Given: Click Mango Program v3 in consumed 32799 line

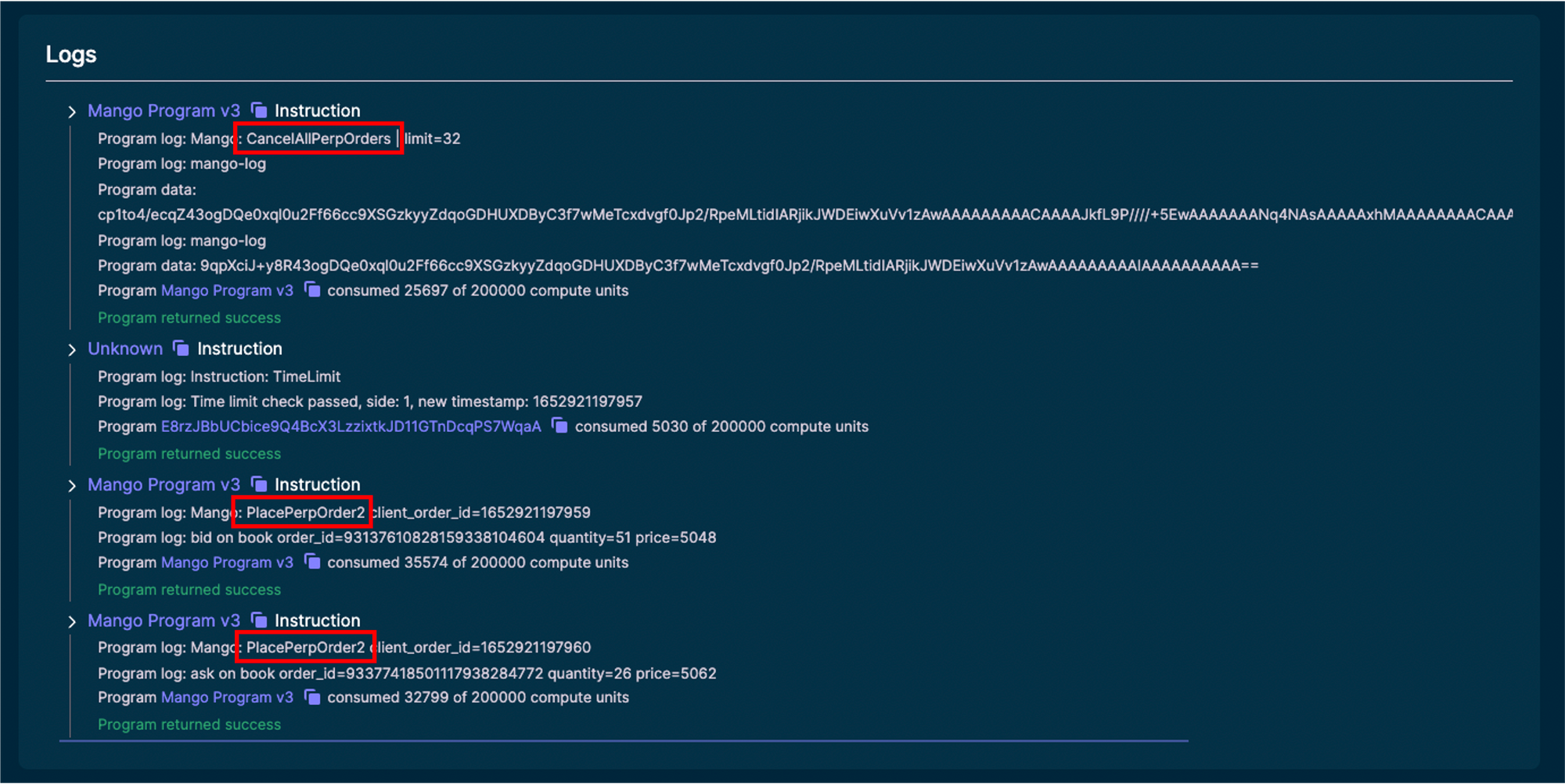Looking at the screenshot, I should click(226, 697).
